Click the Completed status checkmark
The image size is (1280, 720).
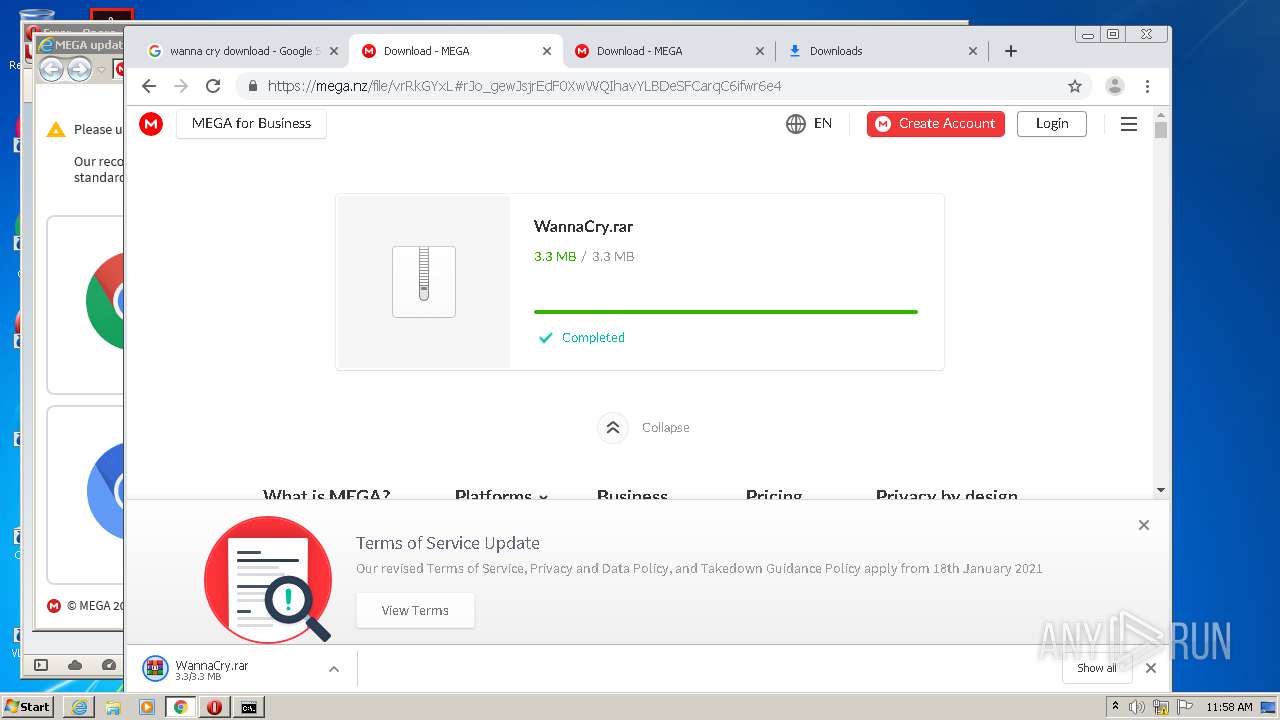pos(545,338)
